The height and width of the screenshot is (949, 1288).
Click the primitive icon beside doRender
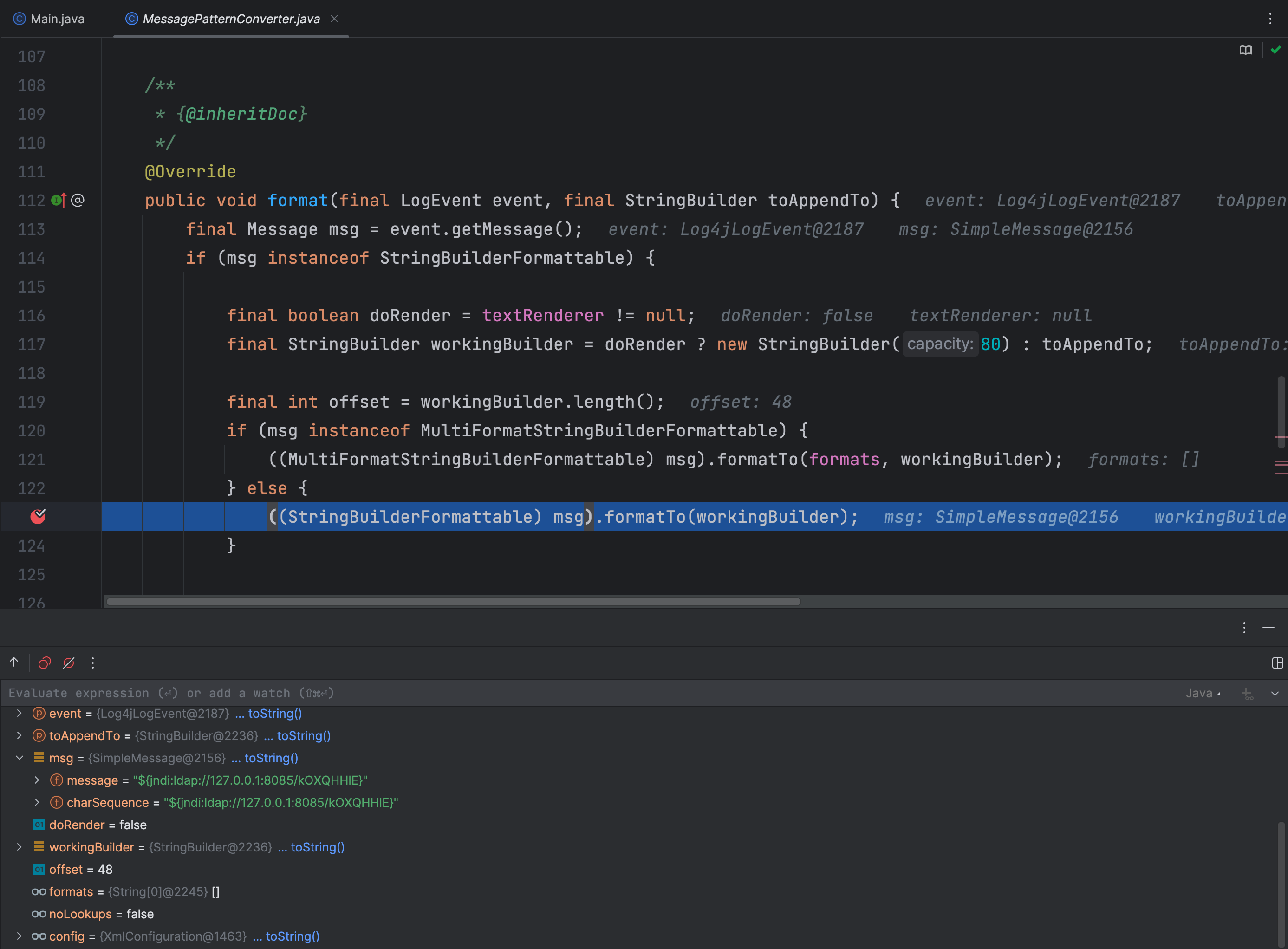(x=39, y=825)
